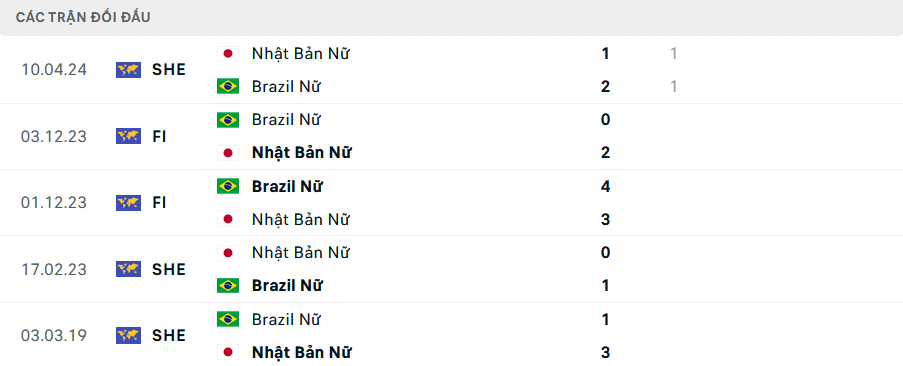Click the Các Trận Đối Đầu header
The height and width of the screenshot is (366, 903).
tap(84, 17)
